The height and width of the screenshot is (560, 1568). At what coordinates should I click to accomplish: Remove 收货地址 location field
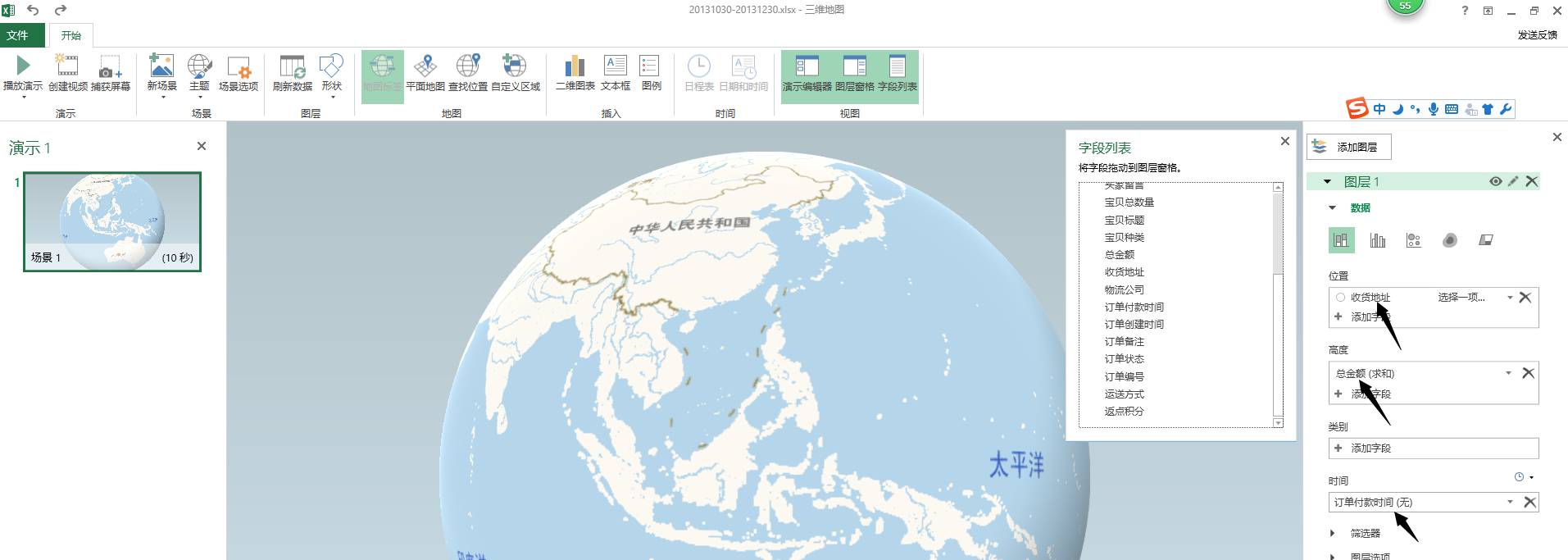tap(1525, 297)
